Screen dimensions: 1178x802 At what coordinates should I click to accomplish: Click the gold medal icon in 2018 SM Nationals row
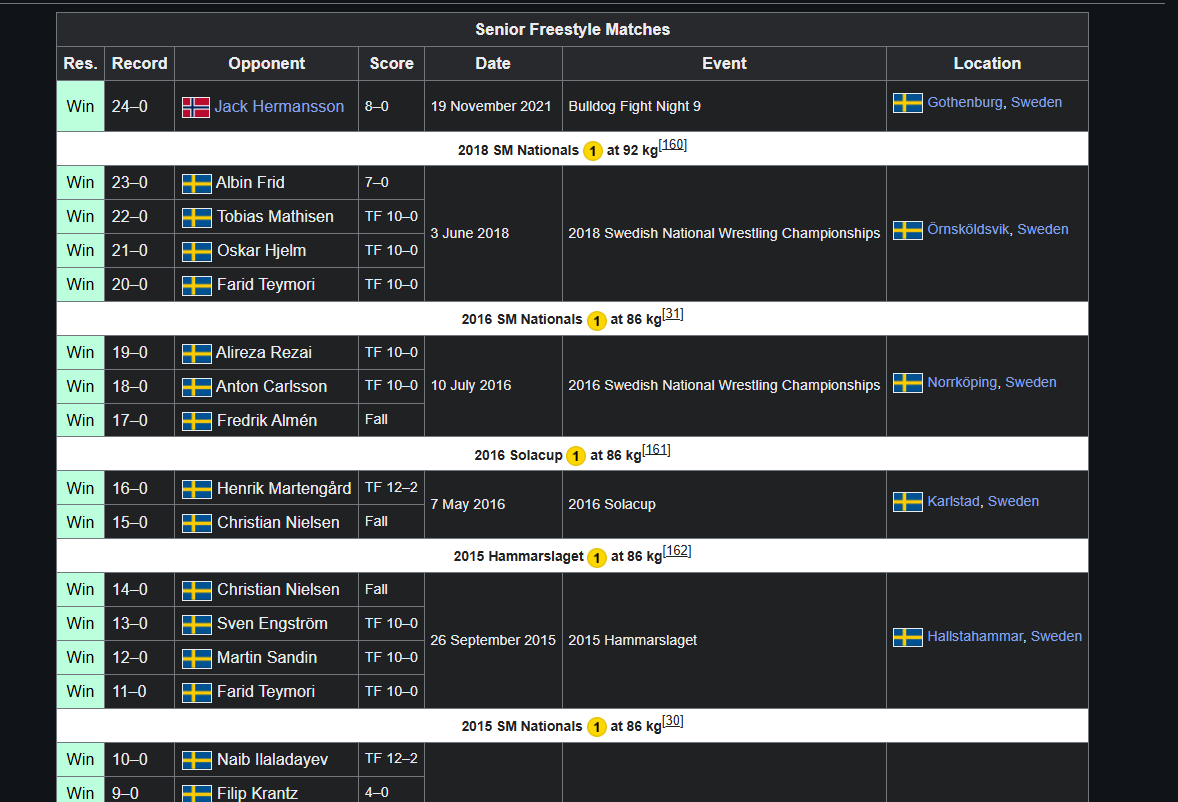tap(593, 151)
